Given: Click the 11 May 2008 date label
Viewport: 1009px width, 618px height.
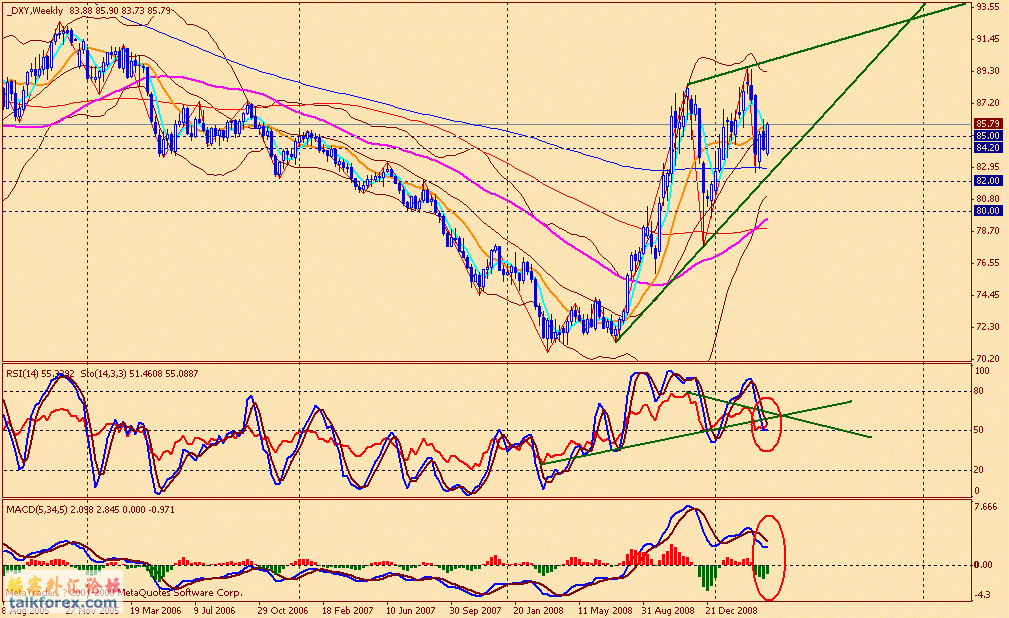Looking at the screenshot, I should pyautogui.click(x=604, y=610).
